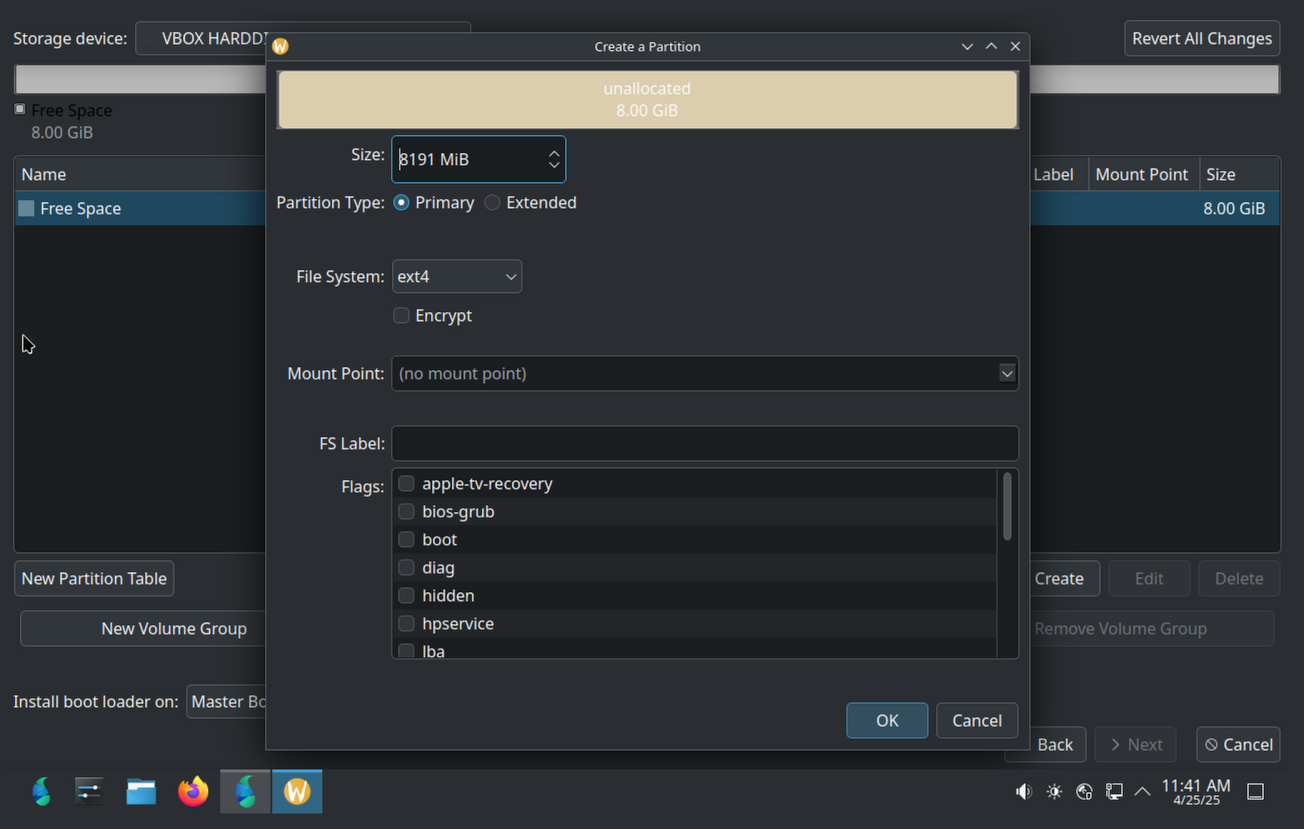Screen dimensions: 1304x829
Task: Open System Settings icon in taskbar
Action: point(89,792)
